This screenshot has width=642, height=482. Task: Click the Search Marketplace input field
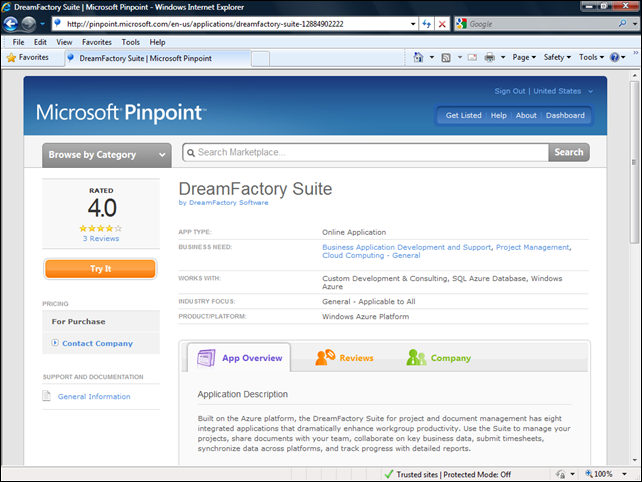point(365,152)
